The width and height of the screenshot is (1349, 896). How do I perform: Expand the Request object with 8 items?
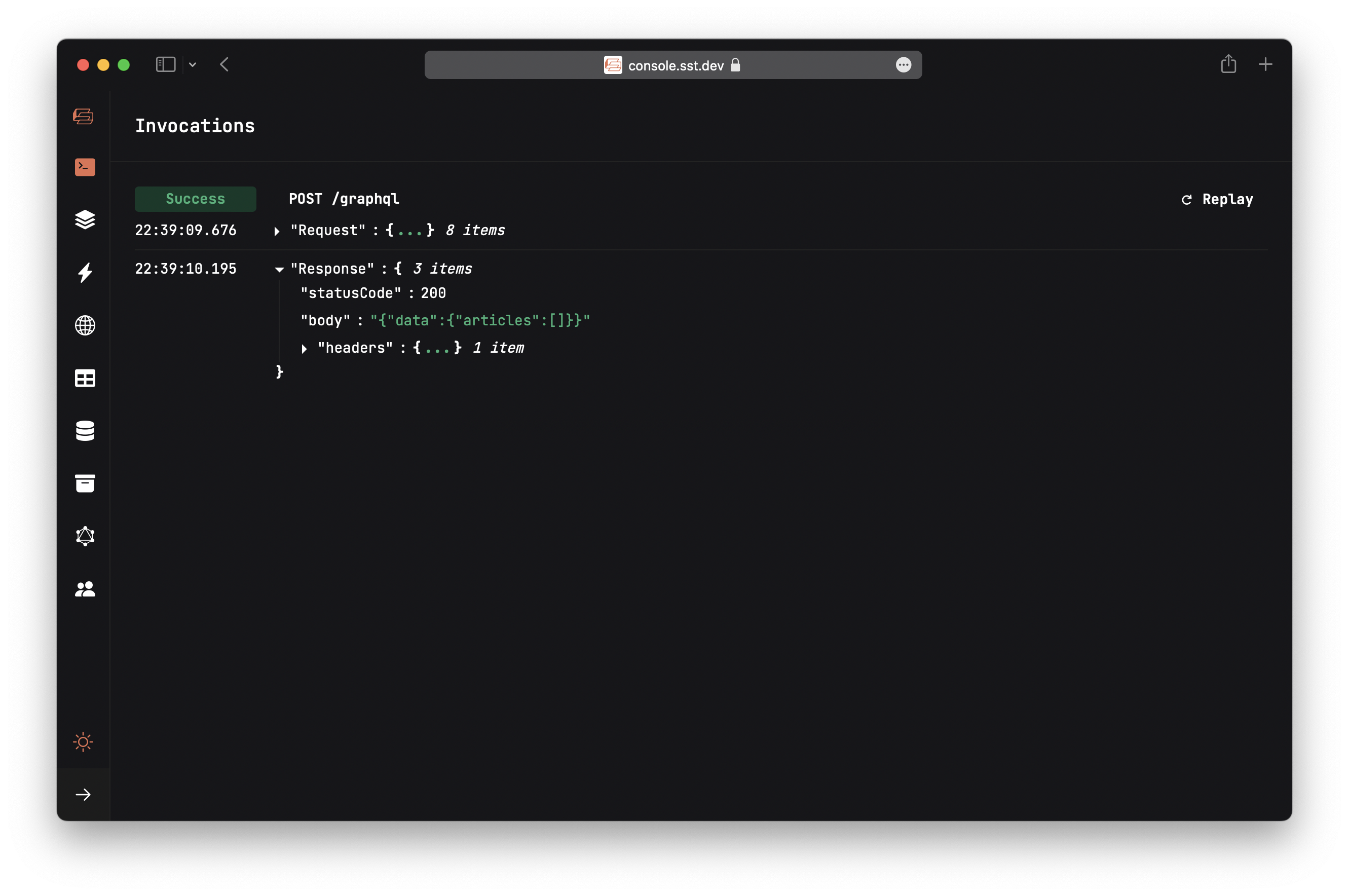point(277,230)
